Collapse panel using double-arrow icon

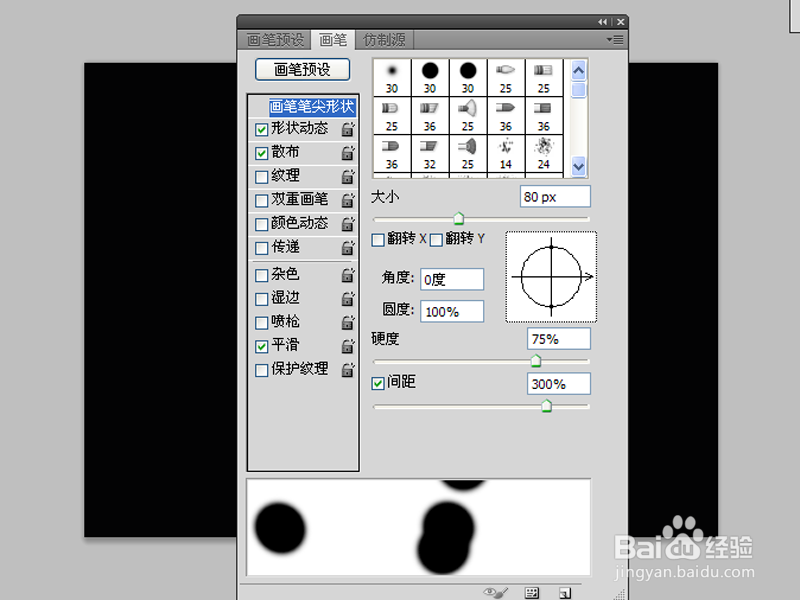click(x=603, y=22)
